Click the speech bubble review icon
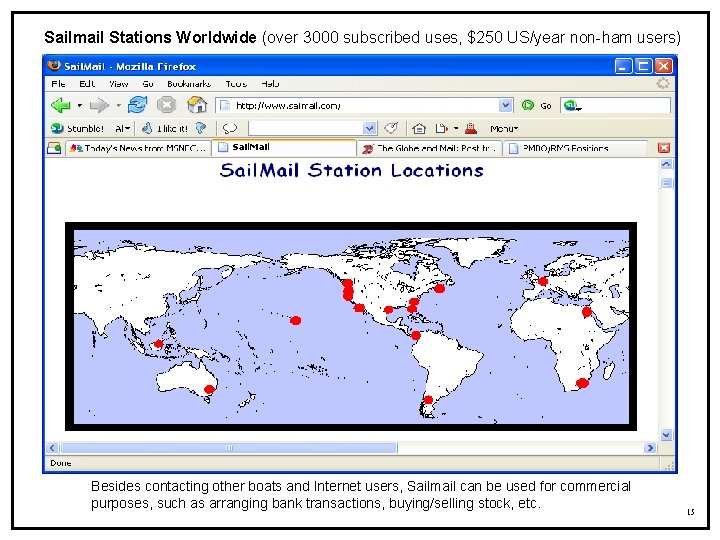This screenshot has width=720, height=540. (x=230, y=128)
